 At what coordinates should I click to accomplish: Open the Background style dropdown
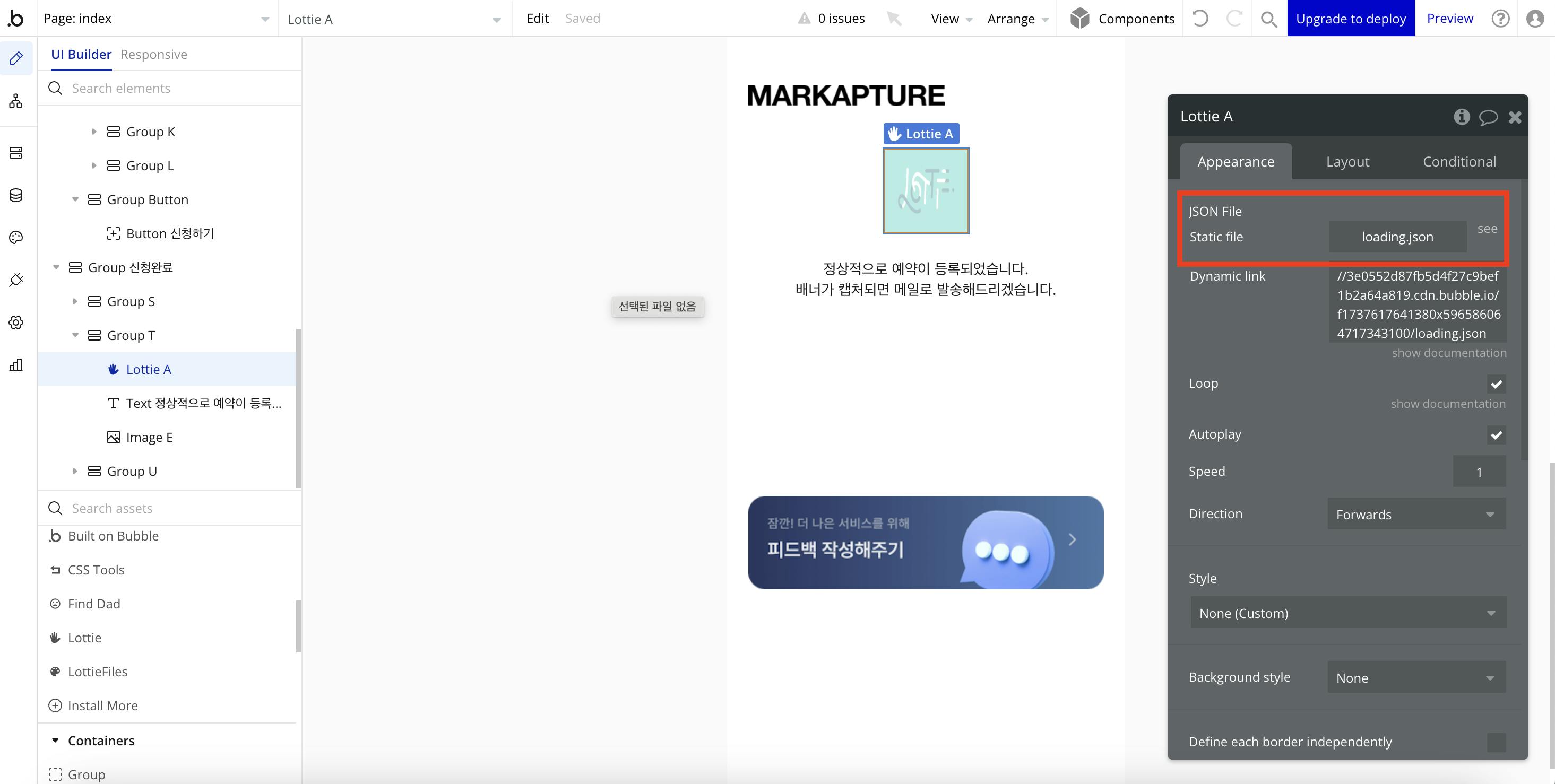[1416, 677]
